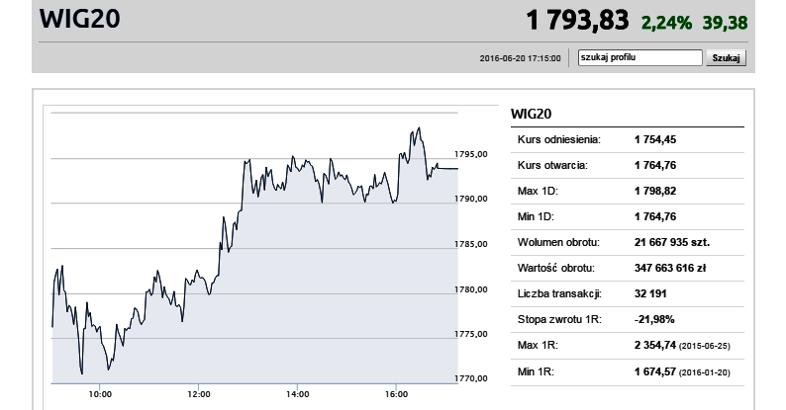Select the Liczba transakcji value 32 191
Screen dimensions: 786x410
(650, 294)
